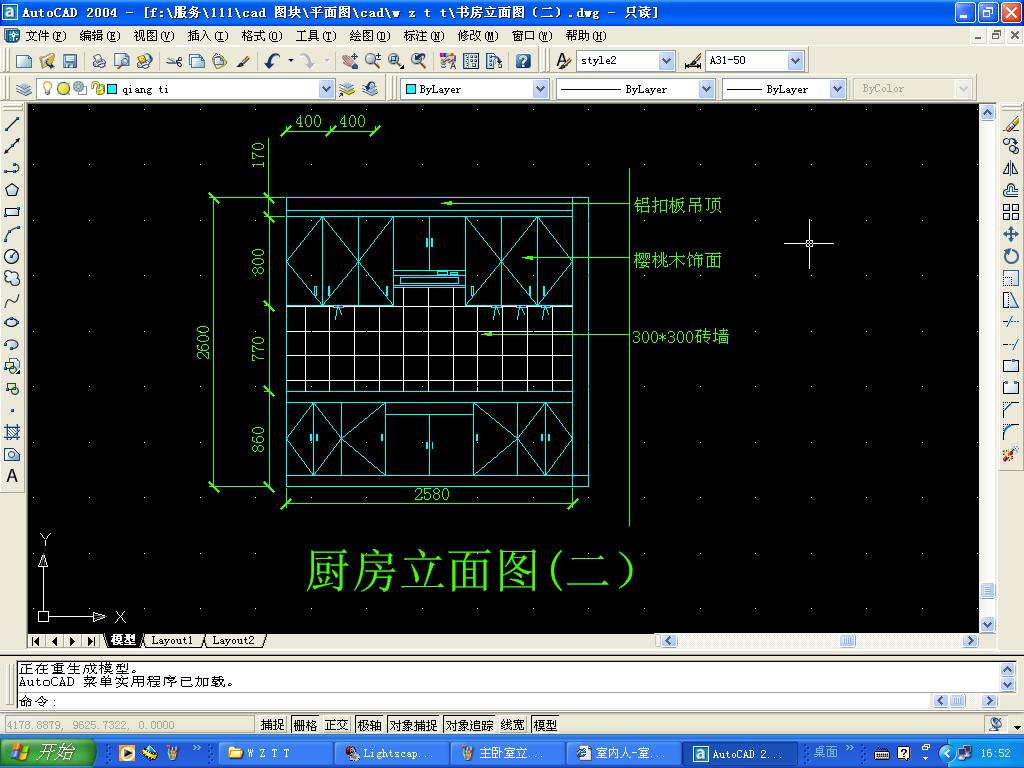Click the Rotate modify tool

click(x=1011, y=256)
